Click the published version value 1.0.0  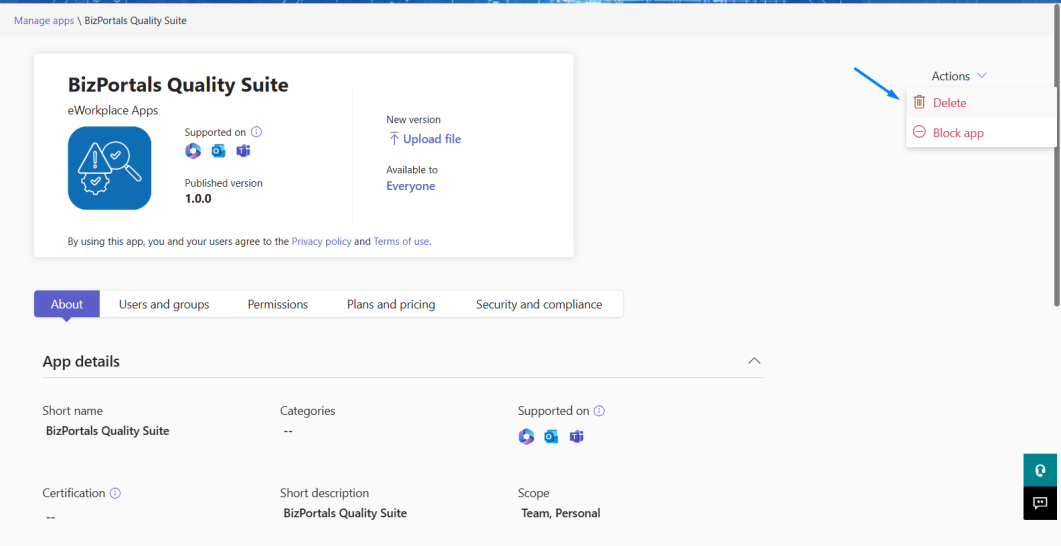[198, 199]
